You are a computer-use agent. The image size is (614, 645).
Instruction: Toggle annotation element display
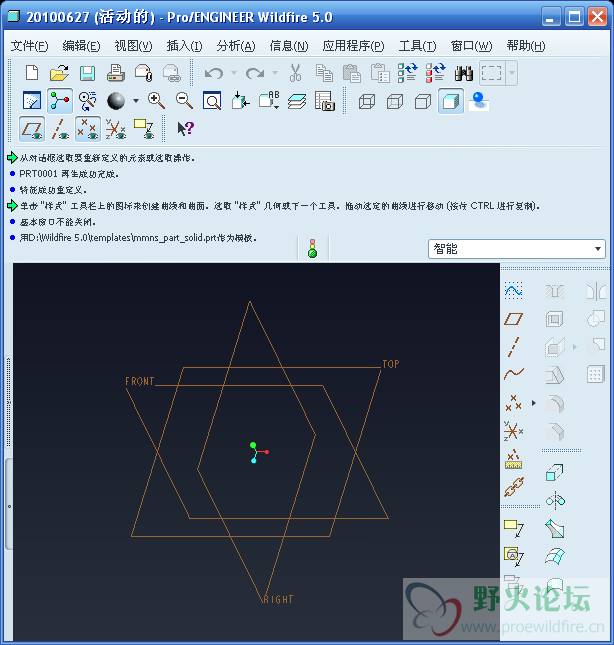(144, 129)
